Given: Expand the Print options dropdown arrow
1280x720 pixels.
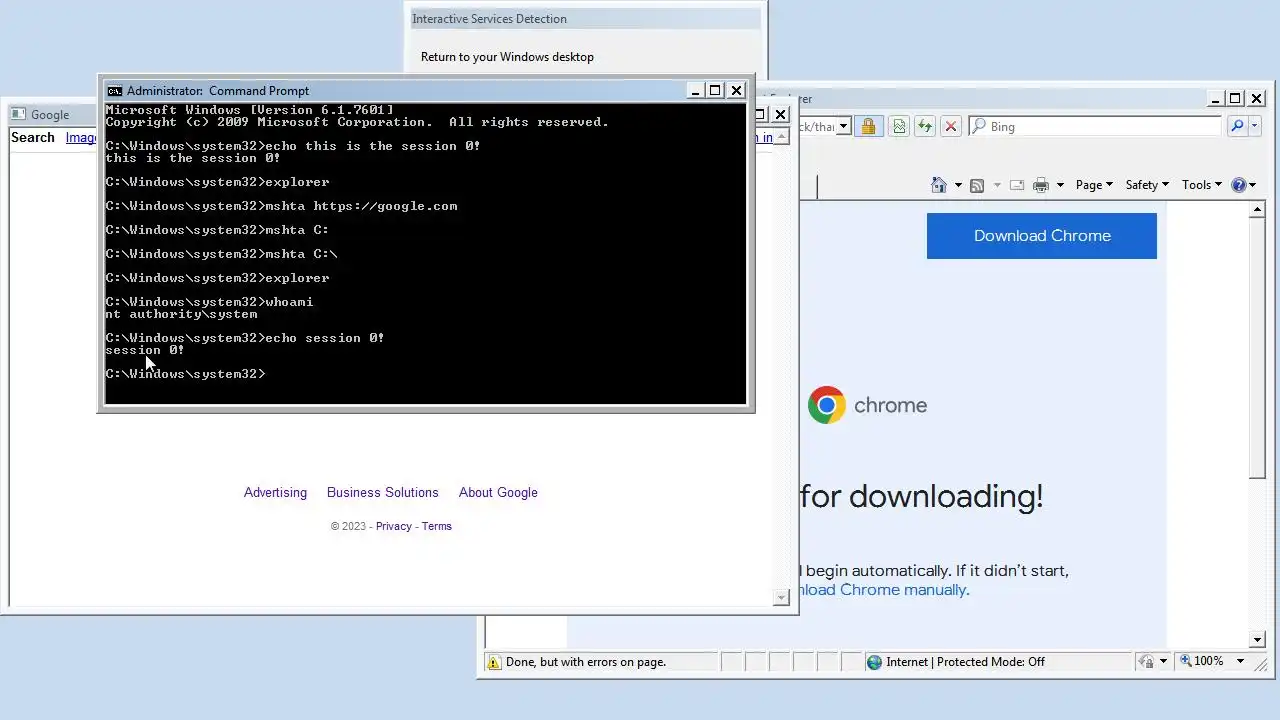Looking at the screenshot, I should pyautogui.click(x=1060, y=185).
